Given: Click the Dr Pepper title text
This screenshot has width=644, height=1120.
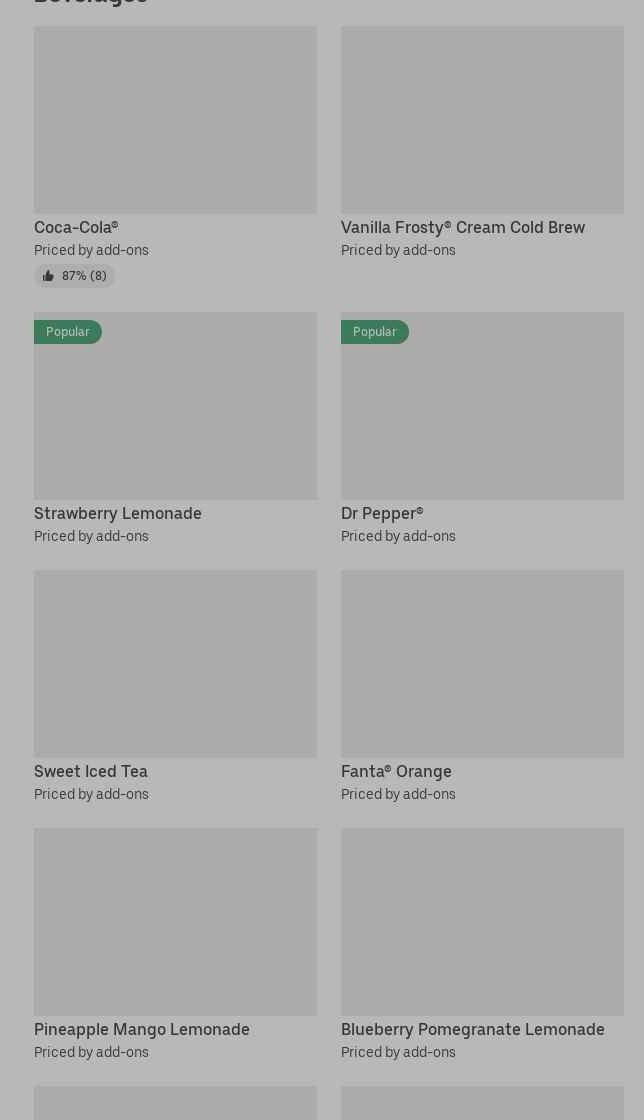Looking at the screenshot, I should [382, 514].
